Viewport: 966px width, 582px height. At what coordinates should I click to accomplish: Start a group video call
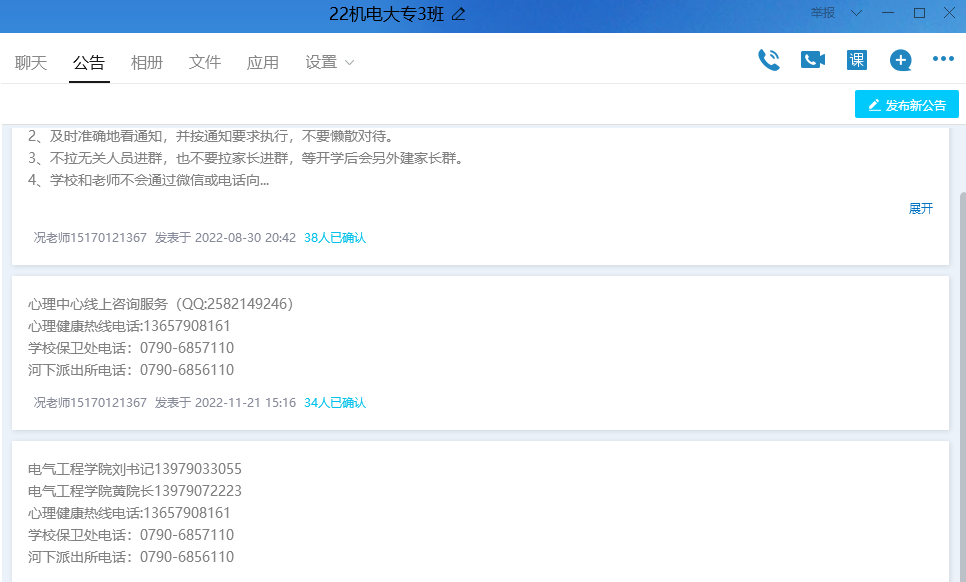point(812,60)
